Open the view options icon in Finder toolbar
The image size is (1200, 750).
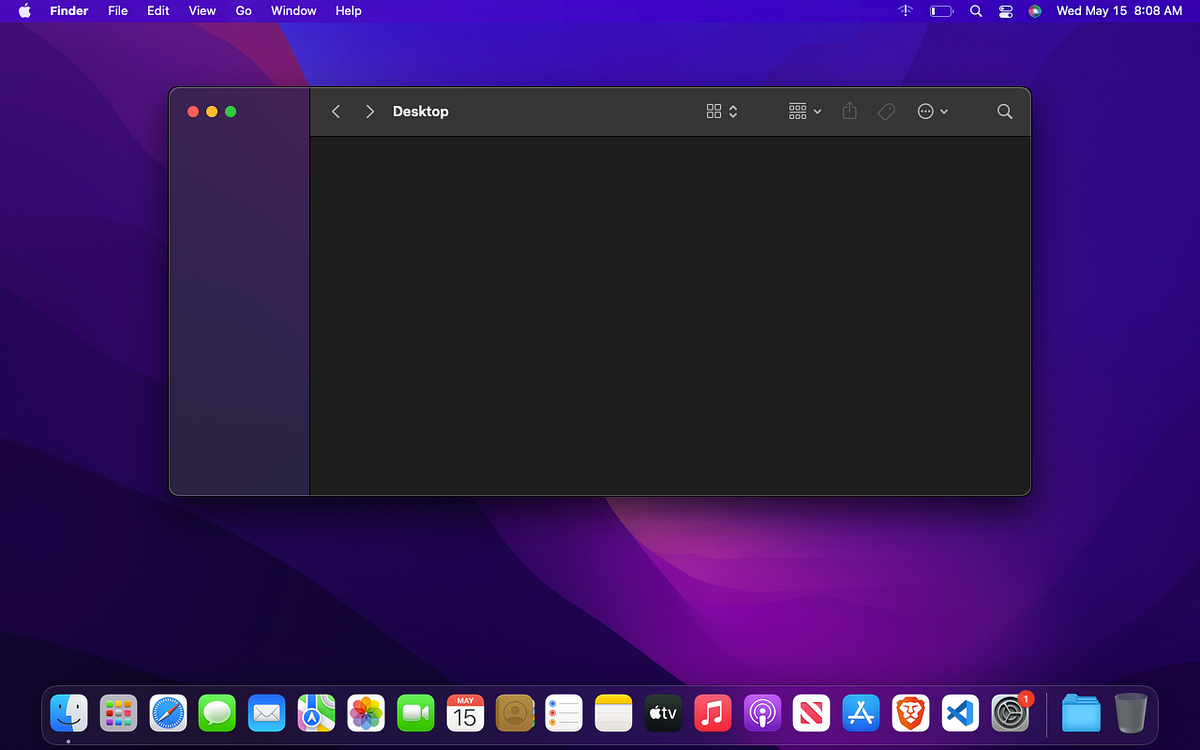coord(714,111)
